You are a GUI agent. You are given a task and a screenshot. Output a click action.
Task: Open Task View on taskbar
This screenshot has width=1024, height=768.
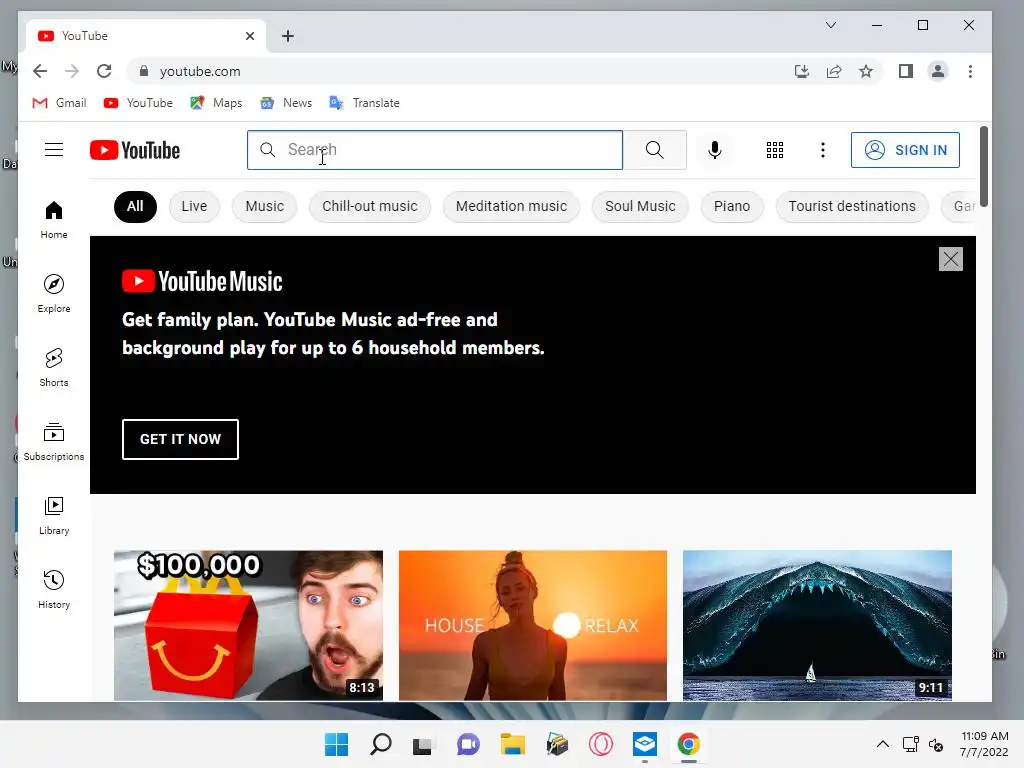point(423,744)
